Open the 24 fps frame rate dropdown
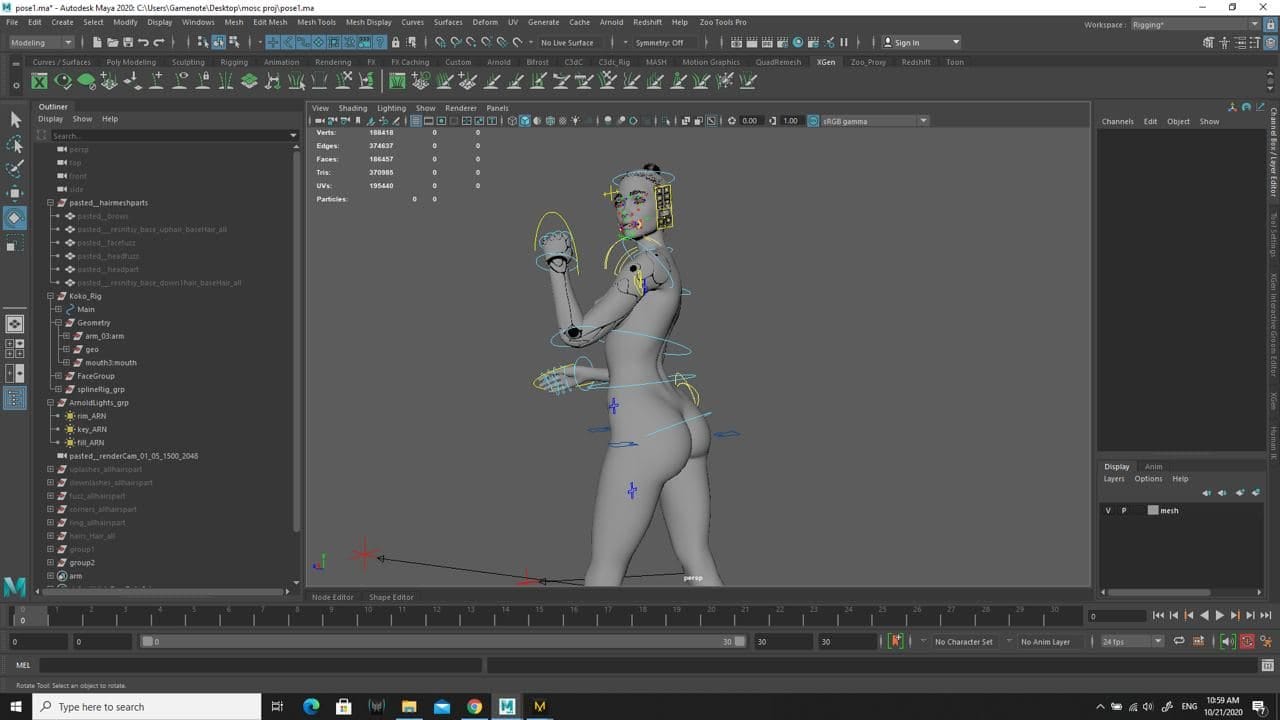1280x720 pixels. [x=1132, y=641]
